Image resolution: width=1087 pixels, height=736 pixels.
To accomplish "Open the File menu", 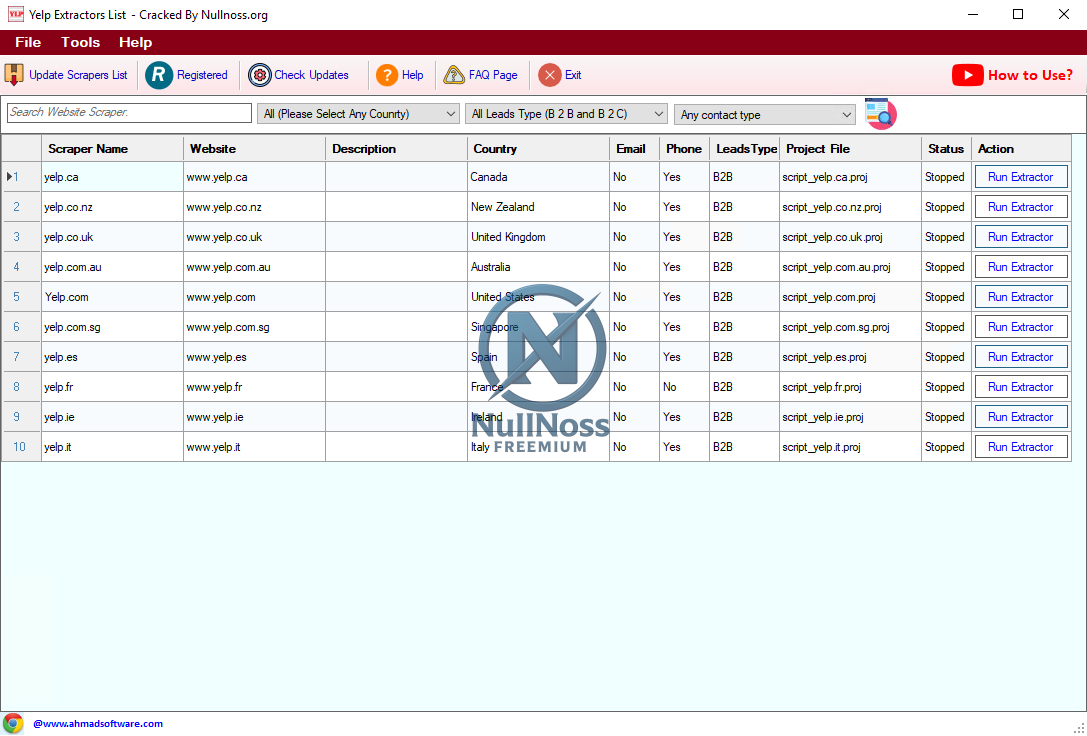I will pyautogui.click(x=27, y=42).
